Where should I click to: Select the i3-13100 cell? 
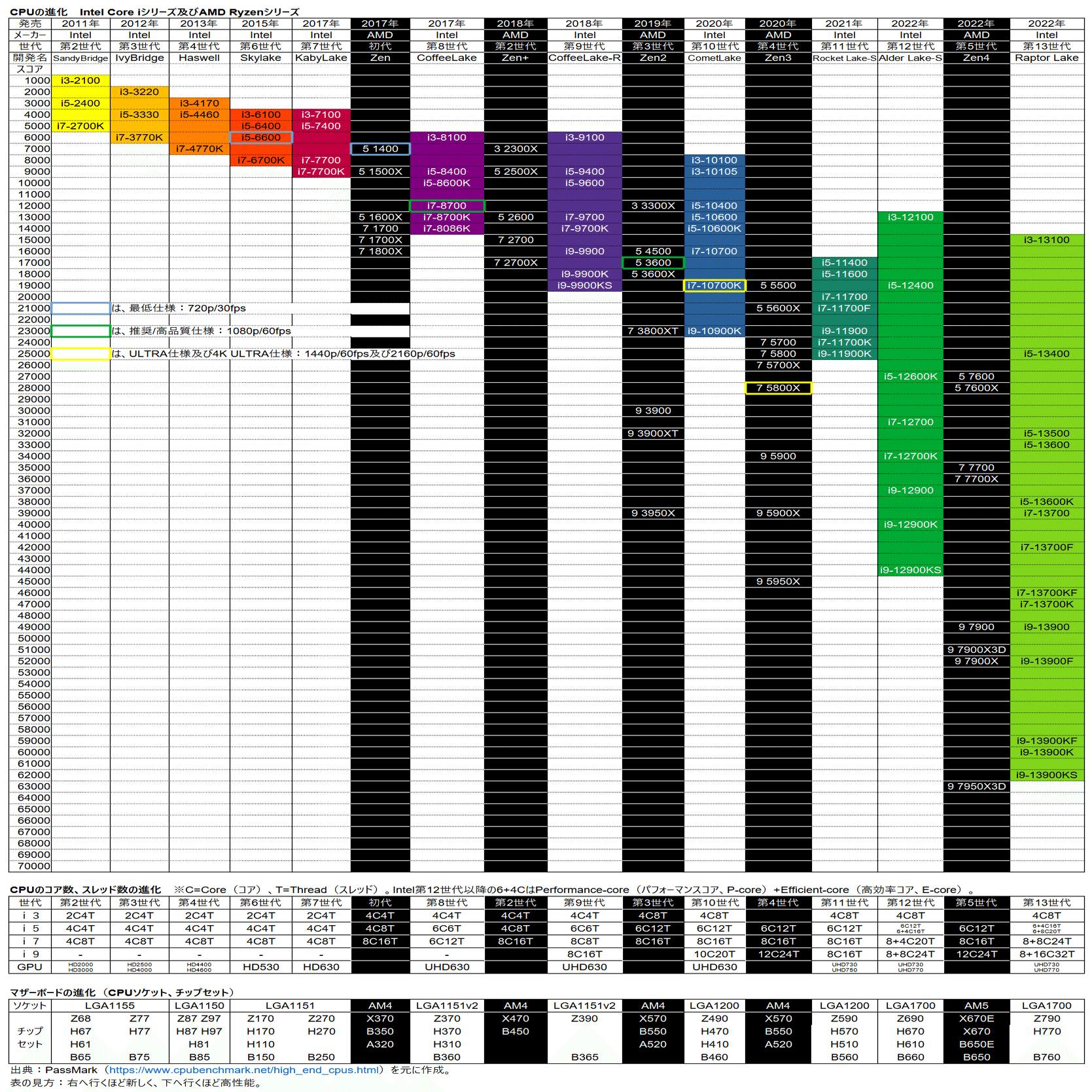pyautogui.click(x=1047, y=240)
